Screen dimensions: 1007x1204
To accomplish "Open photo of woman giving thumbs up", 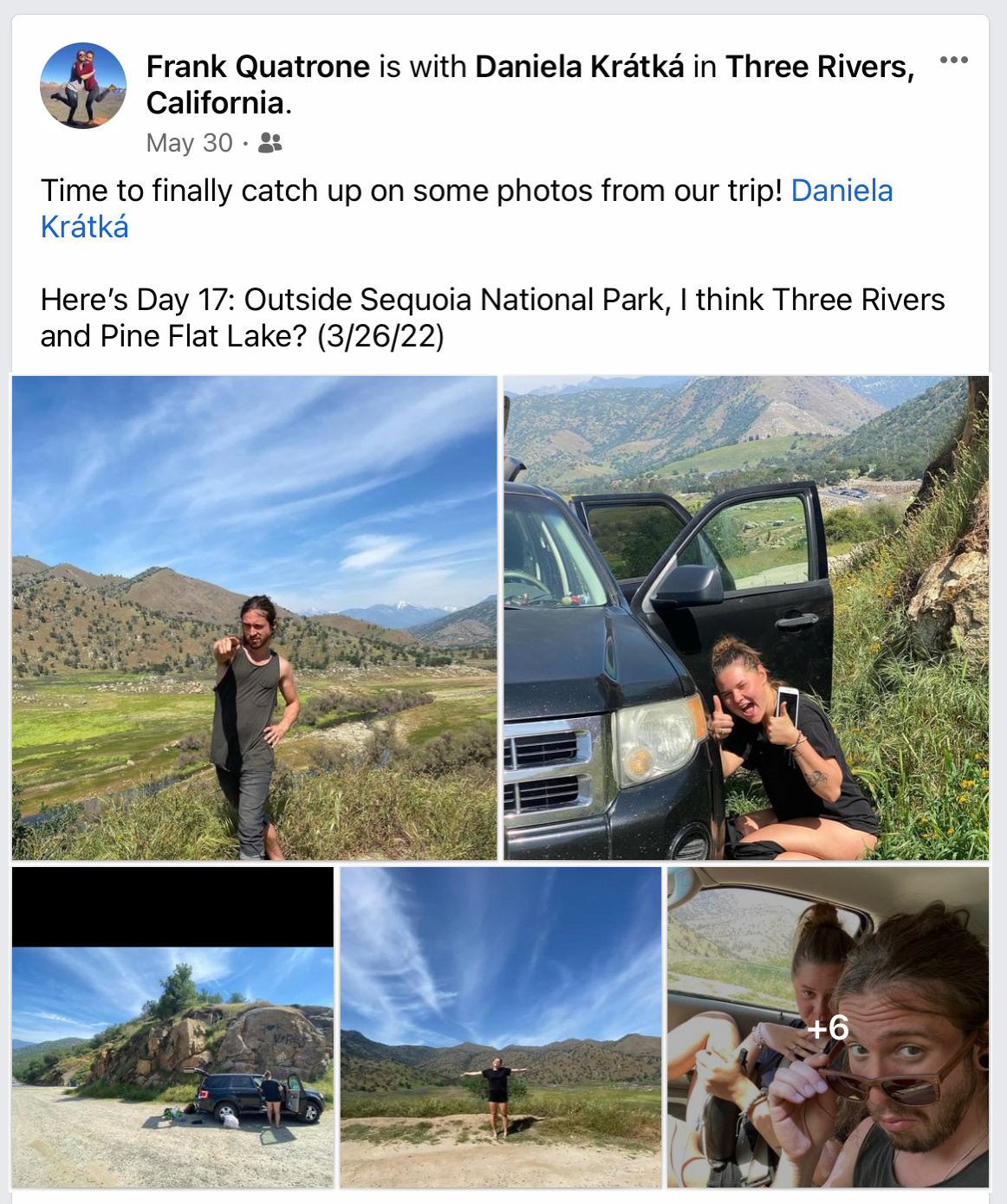I will [x=746, y=618].
